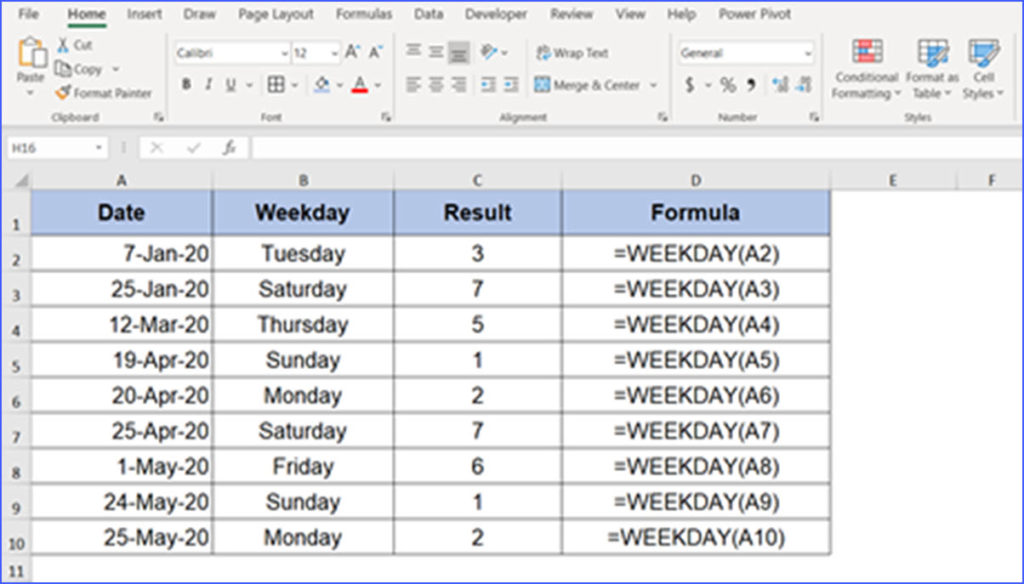Open Conditional Formatting options
The height and width of the screenshot is (584, 1024).
[864, 68]
